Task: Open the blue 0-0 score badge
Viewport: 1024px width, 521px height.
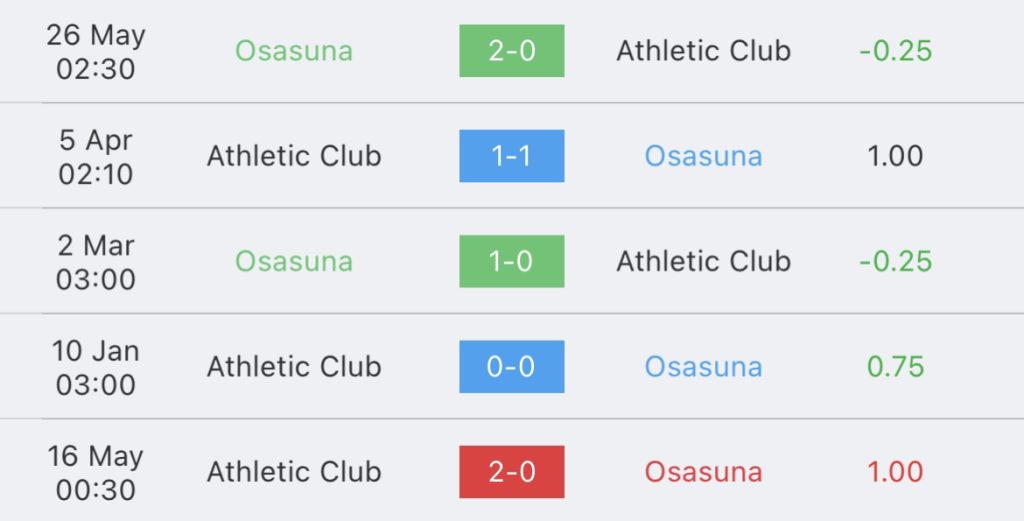Action: coord(511,366)
